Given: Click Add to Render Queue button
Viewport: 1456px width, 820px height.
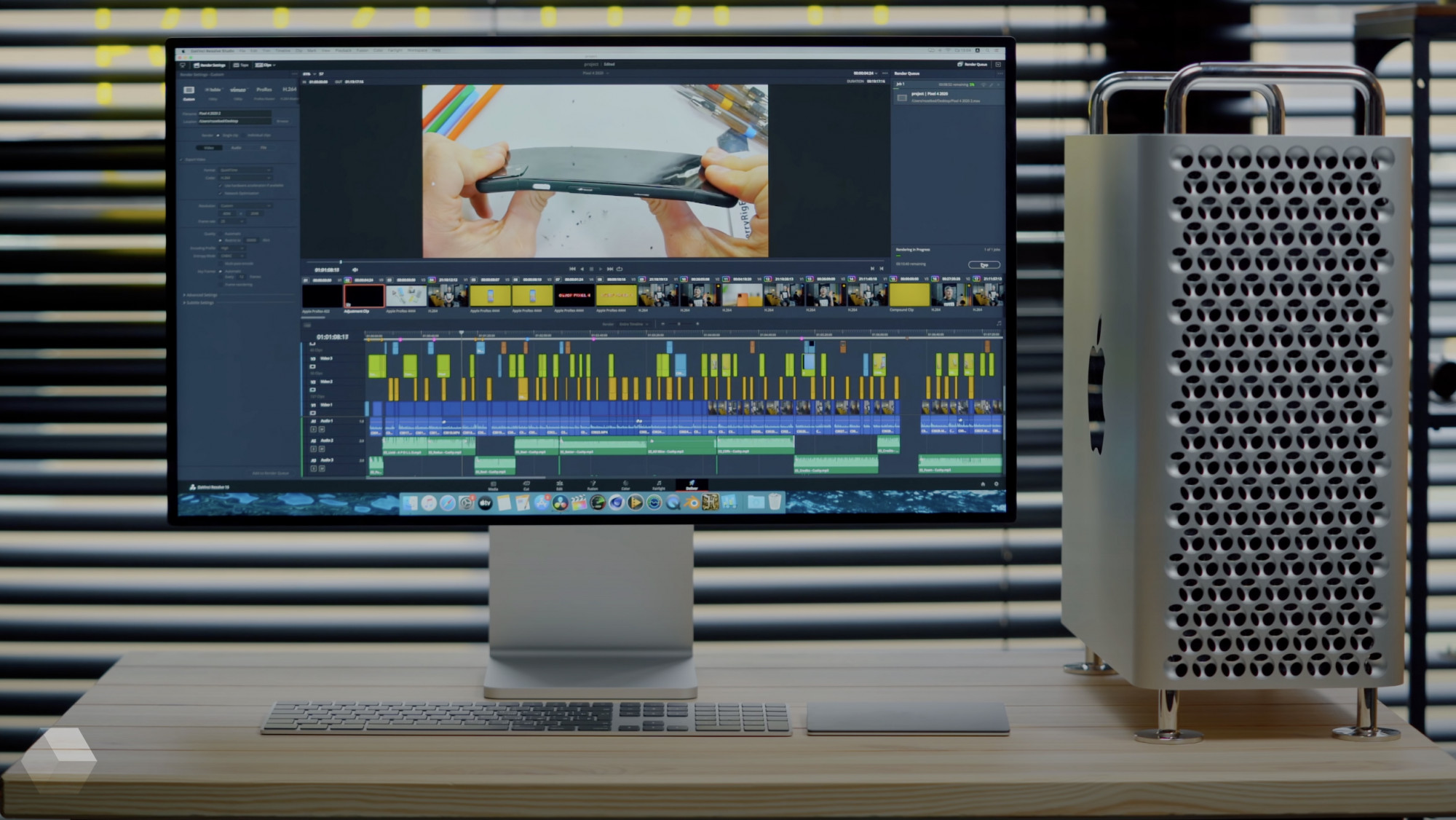Looking at the screenshot, I should (270, 473).
